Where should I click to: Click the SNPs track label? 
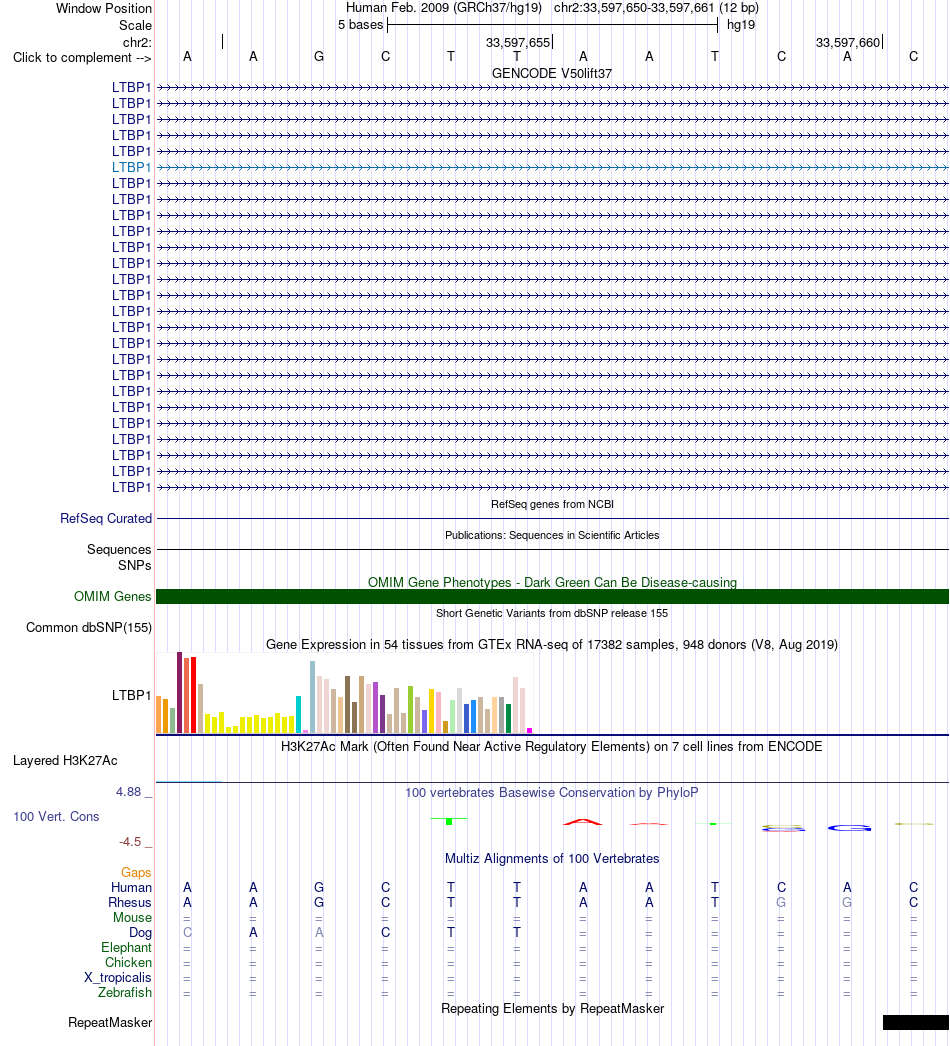[x=135, y=565]
